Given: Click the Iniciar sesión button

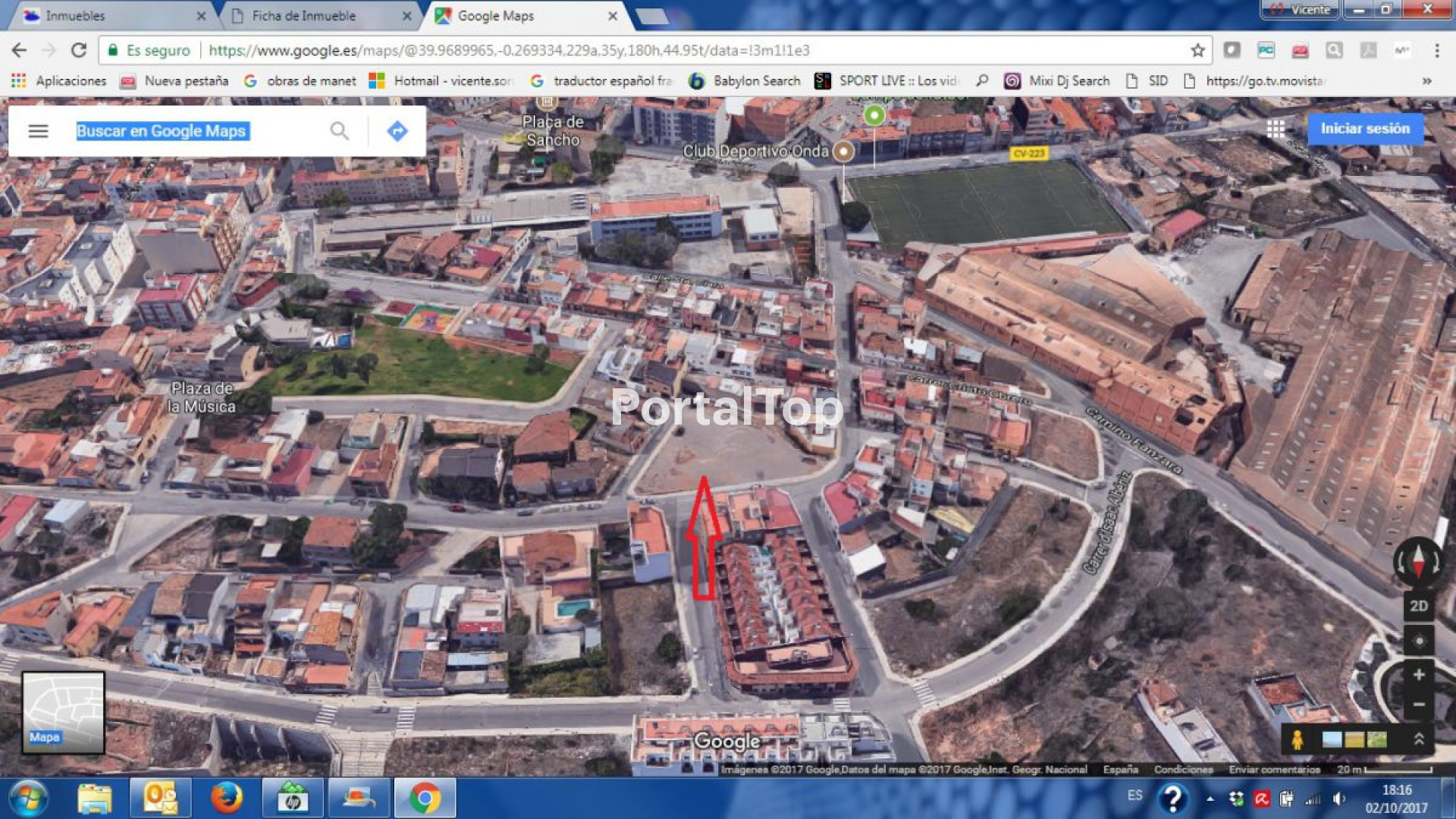Looking at the screenshot, I should click(1364, 129).
